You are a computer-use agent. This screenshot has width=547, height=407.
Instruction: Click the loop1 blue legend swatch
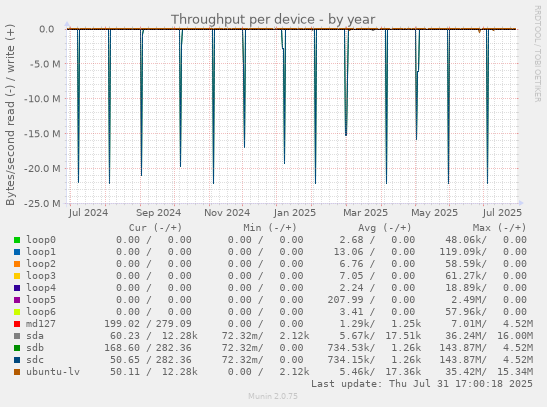[x=17, y=252]
